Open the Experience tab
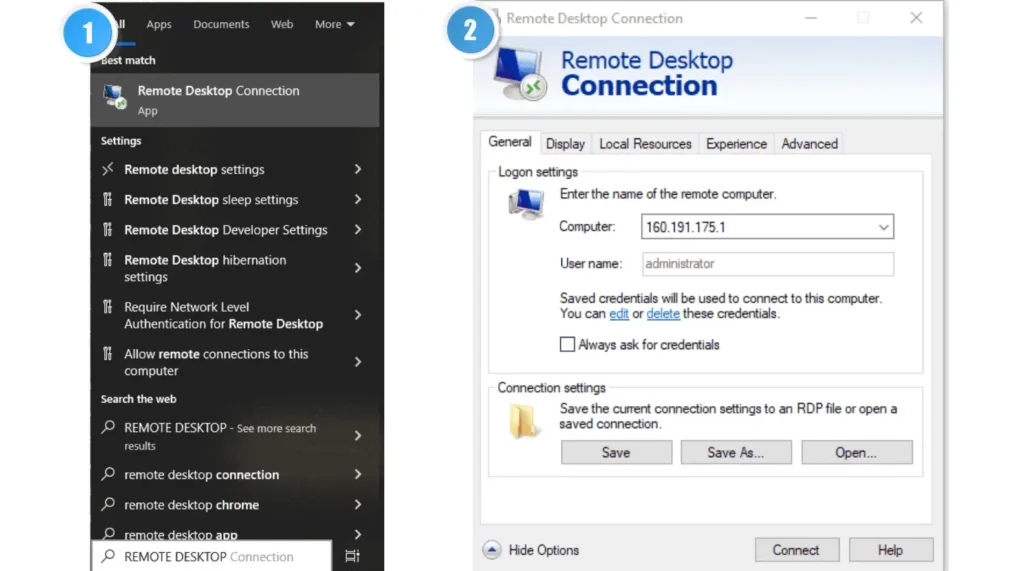 coord(736,144)
